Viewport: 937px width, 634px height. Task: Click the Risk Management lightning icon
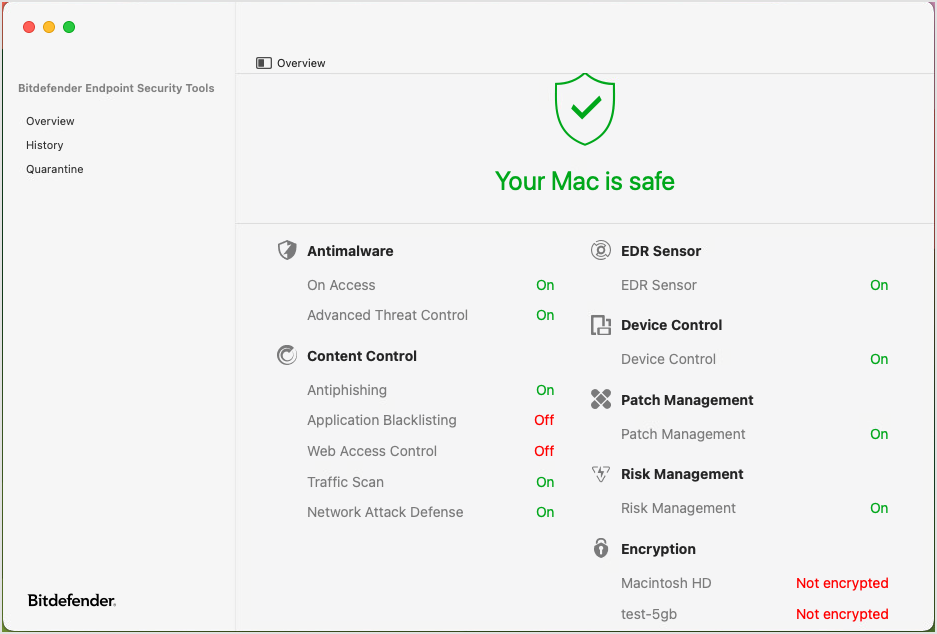(x=601, y=474)
